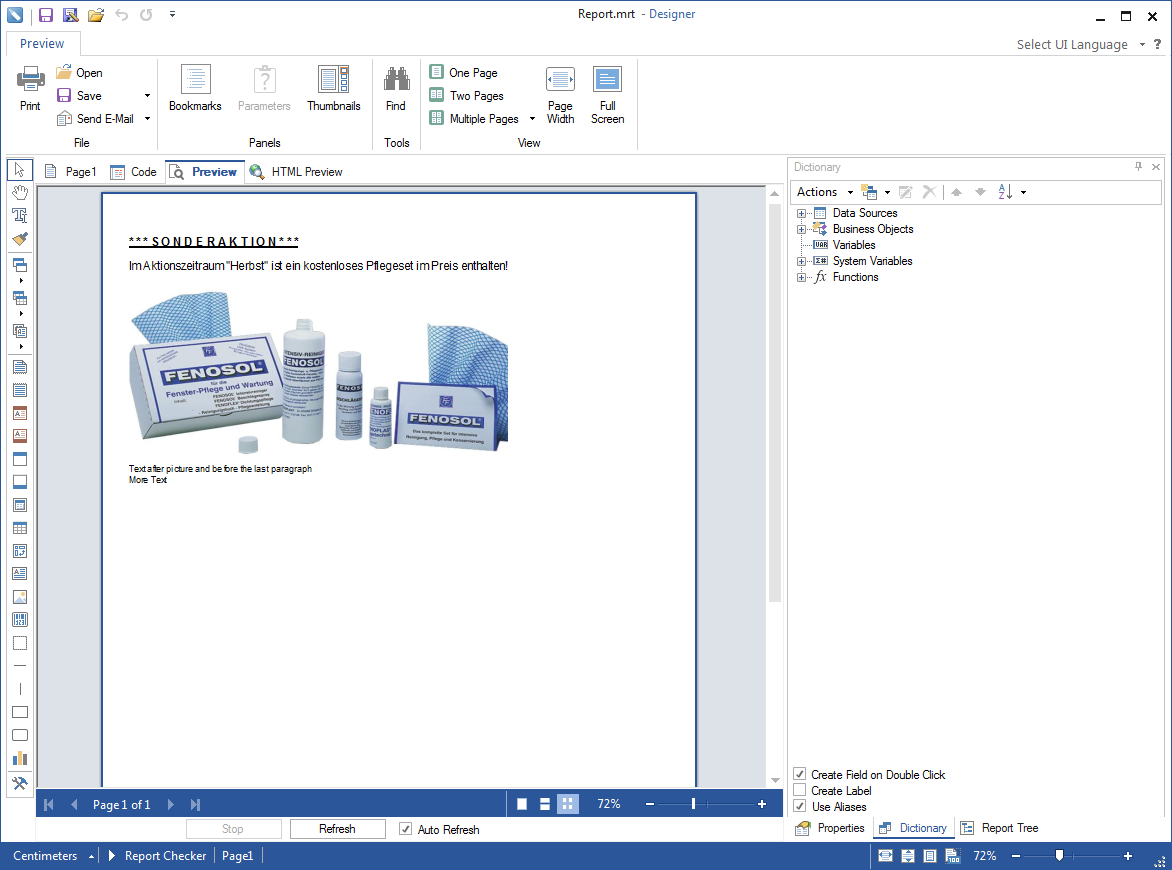Toggle the Auto Refresh checkbox
This screenshot has height=870, width=1172.
(405, 829)
